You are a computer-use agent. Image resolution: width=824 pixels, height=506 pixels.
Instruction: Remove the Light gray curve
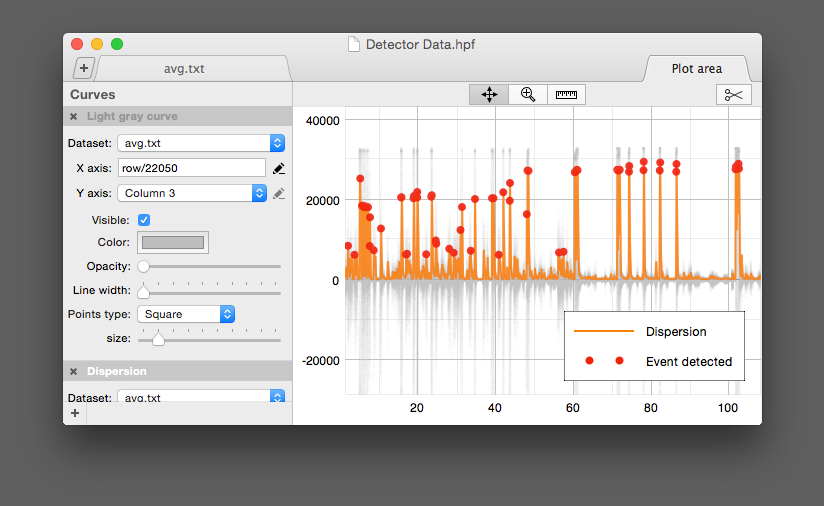(x=74, y=117)
